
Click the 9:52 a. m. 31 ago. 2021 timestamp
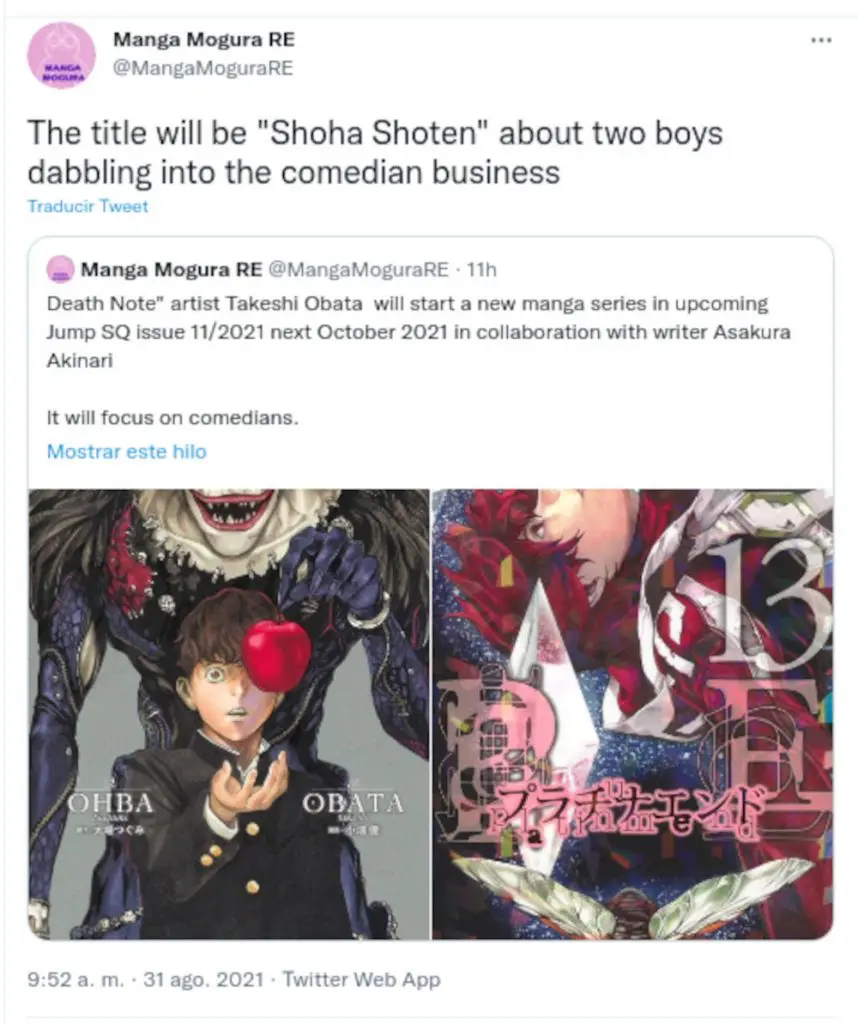(146, 980)
